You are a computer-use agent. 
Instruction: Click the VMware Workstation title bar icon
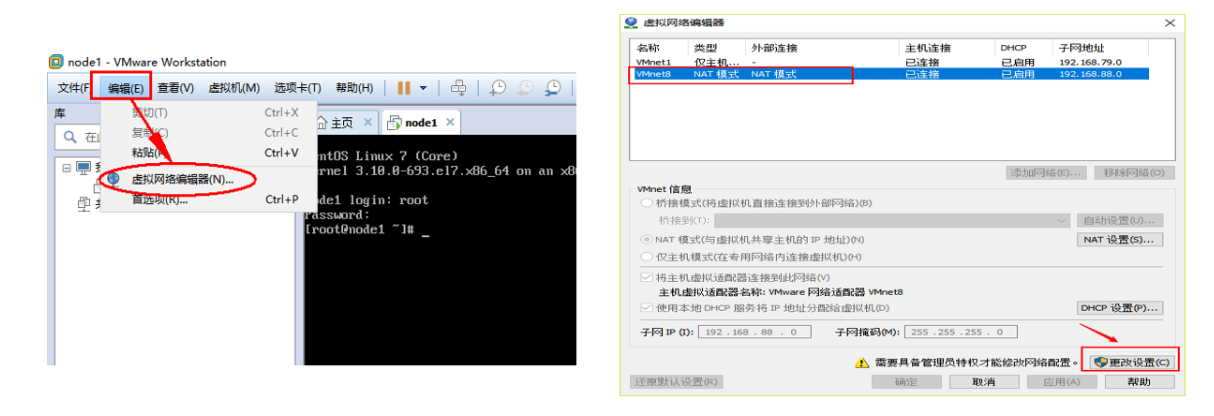pyautogui.click(x=56, y=62)
